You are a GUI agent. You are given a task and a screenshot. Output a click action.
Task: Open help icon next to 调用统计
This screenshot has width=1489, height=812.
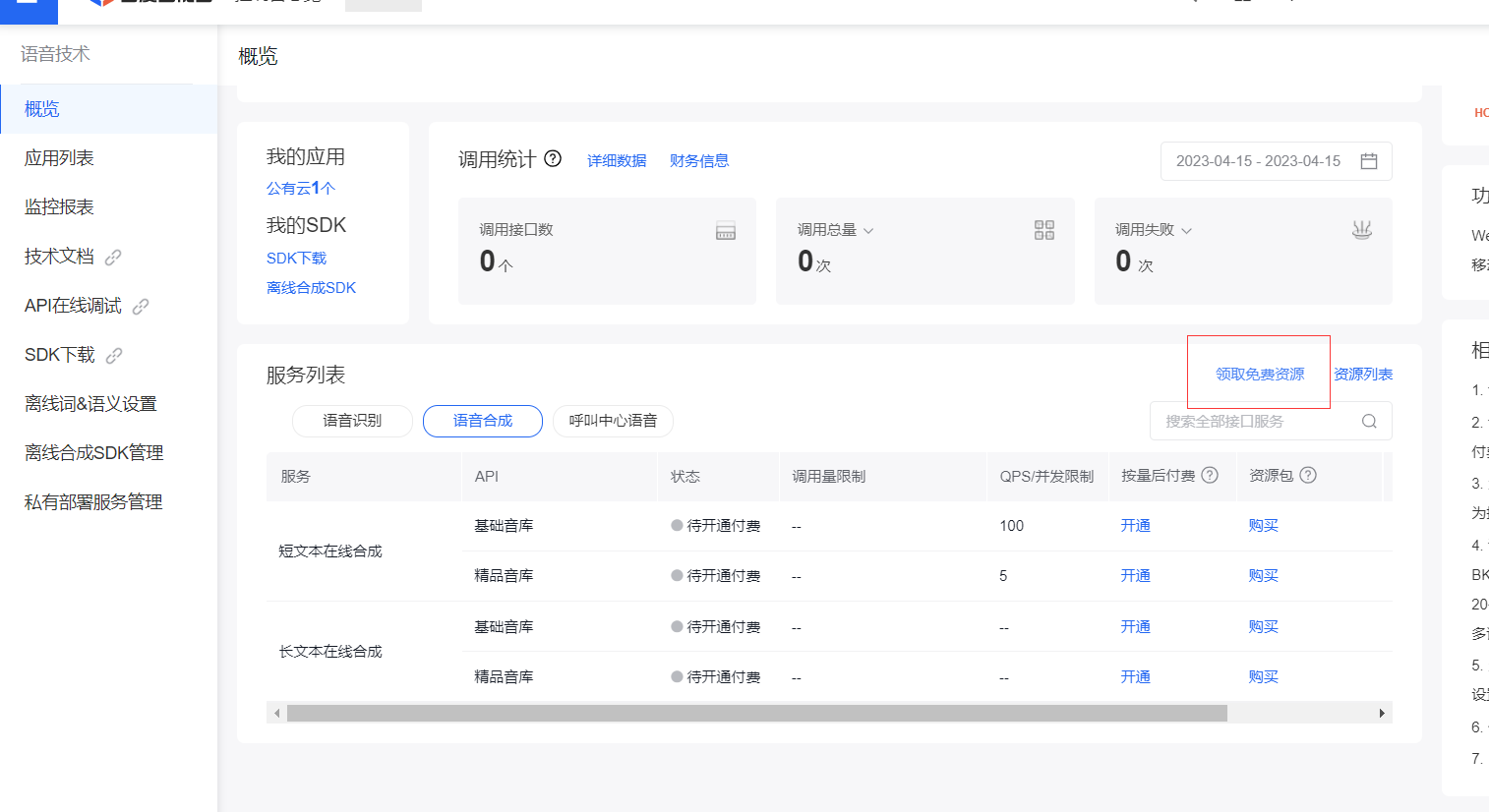pyautogui.click(x=553, y=158)
